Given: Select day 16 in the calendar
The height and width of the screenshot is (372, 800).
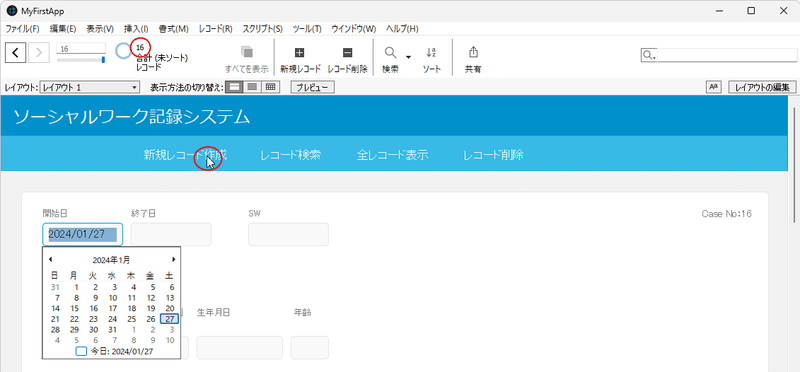Looking at the screenshot, I should [94, 308].
